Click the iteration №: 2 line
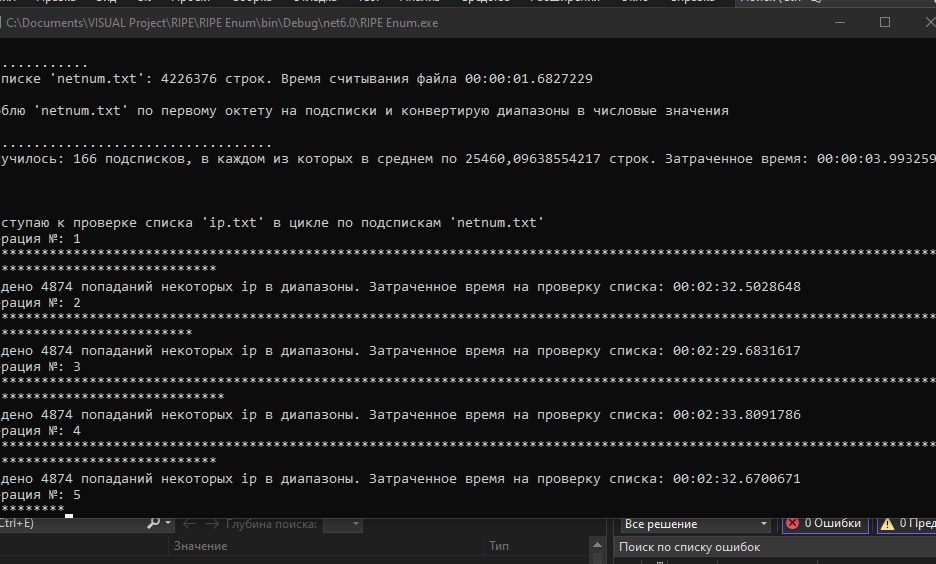The width and height of the screenshot is (936, 564). point(41,303)
